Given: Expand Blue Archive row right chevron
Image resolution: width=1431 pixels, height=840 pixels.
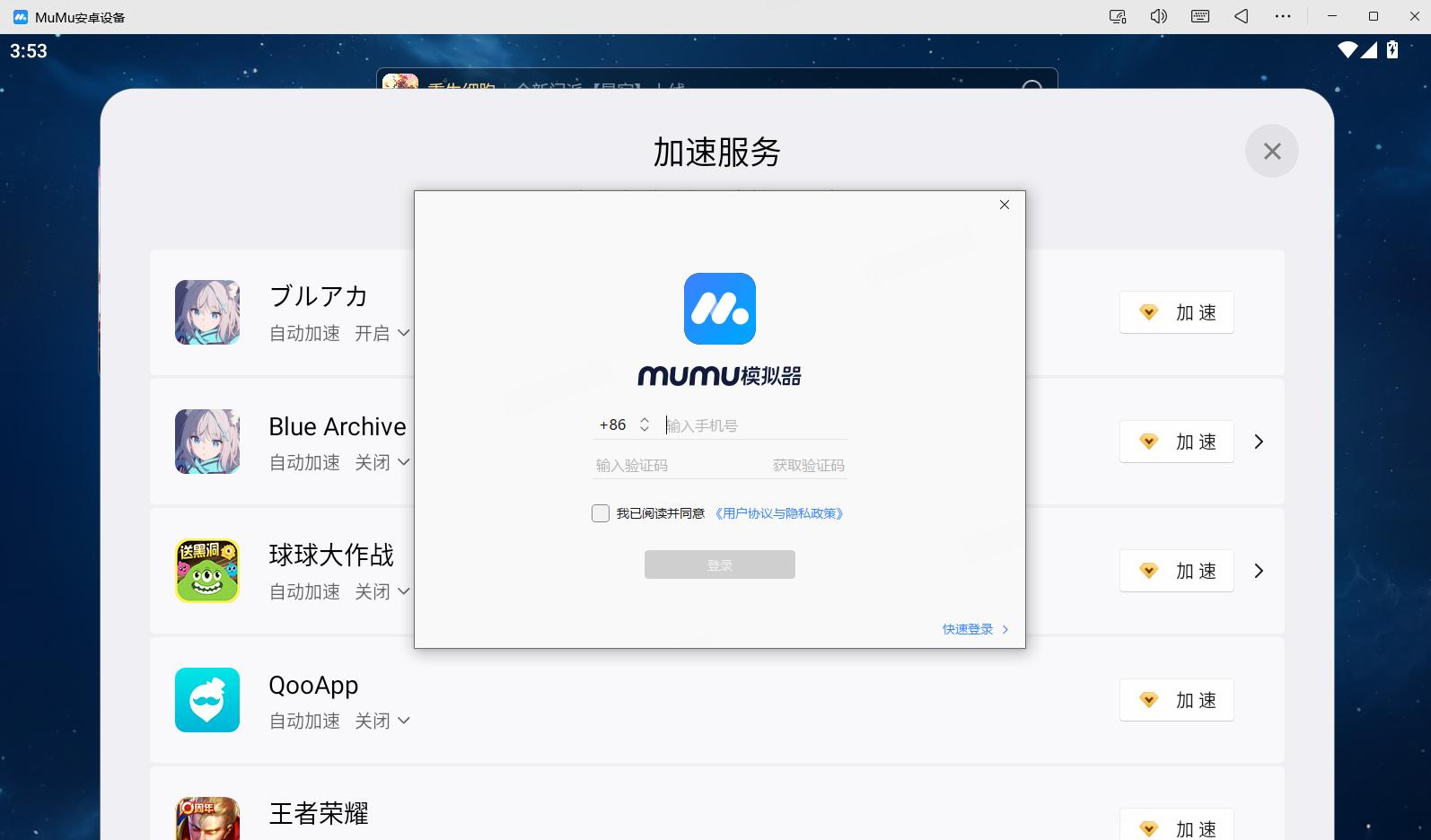Looking at the screenshot, I should point(1259,442).
